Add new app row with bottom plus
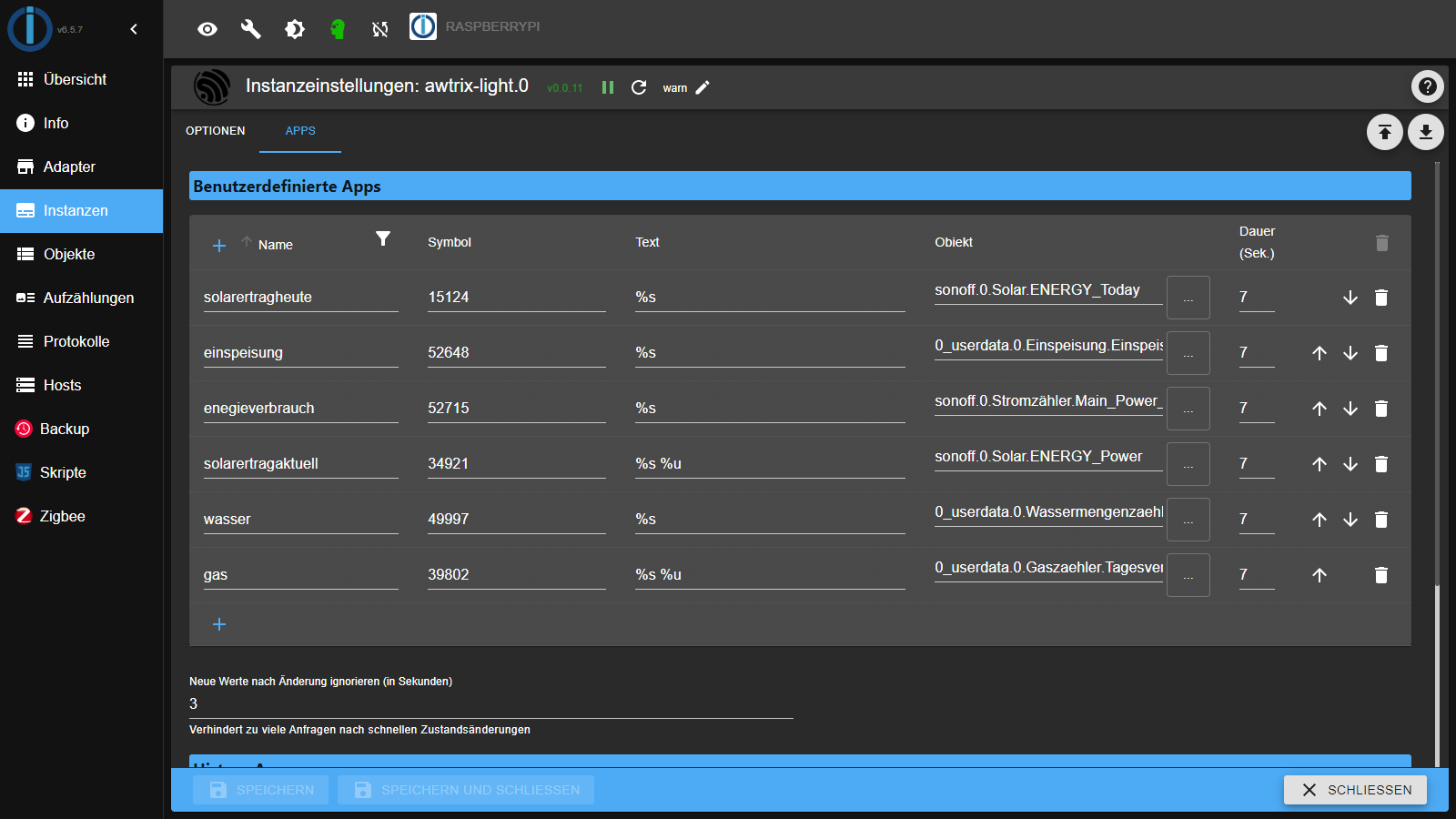This screenshot has height=819, width=1456. click(x=219, y=624)
